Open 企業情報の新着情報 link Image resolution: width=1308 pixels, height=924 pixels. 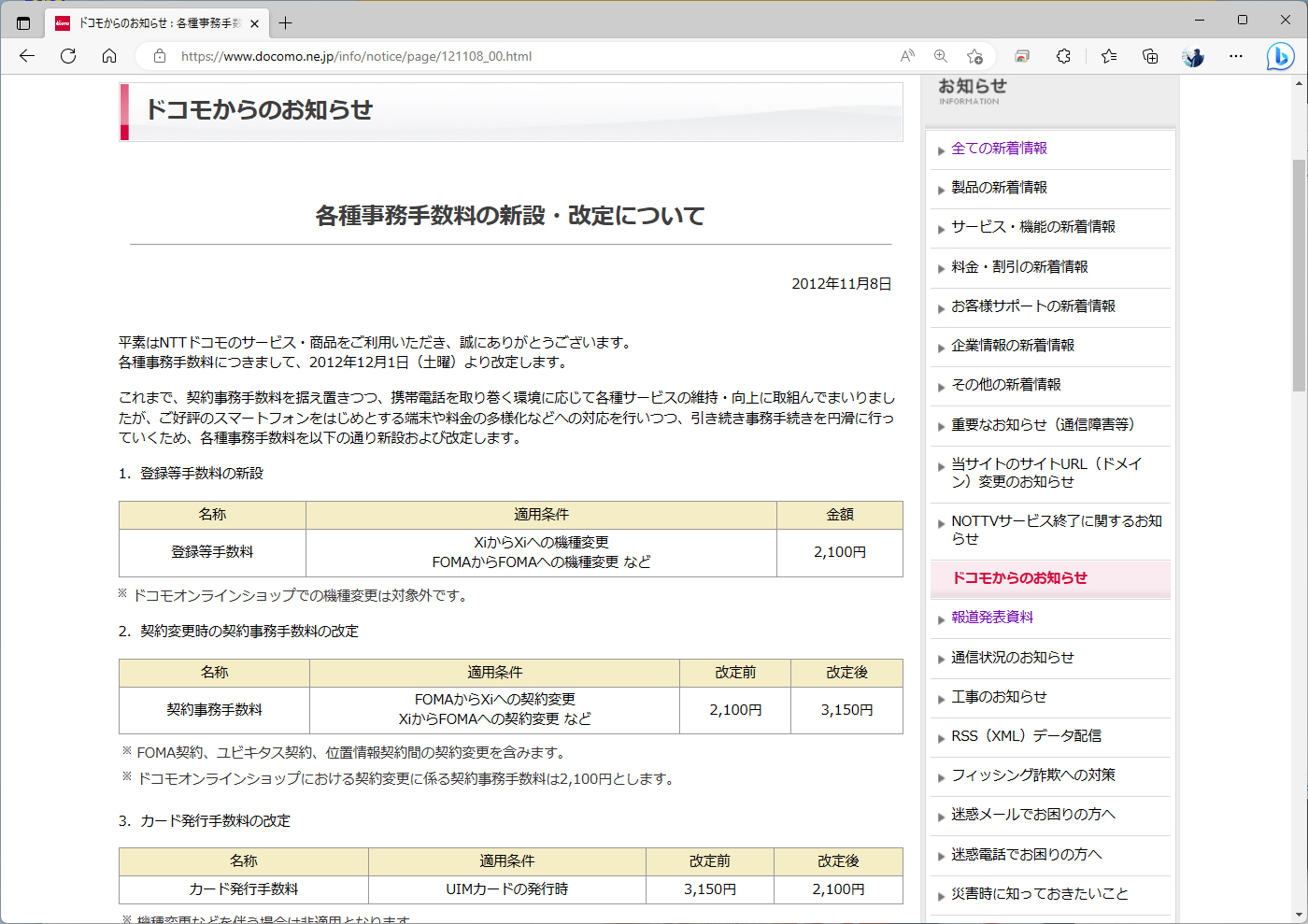[x=1013, y=346]
